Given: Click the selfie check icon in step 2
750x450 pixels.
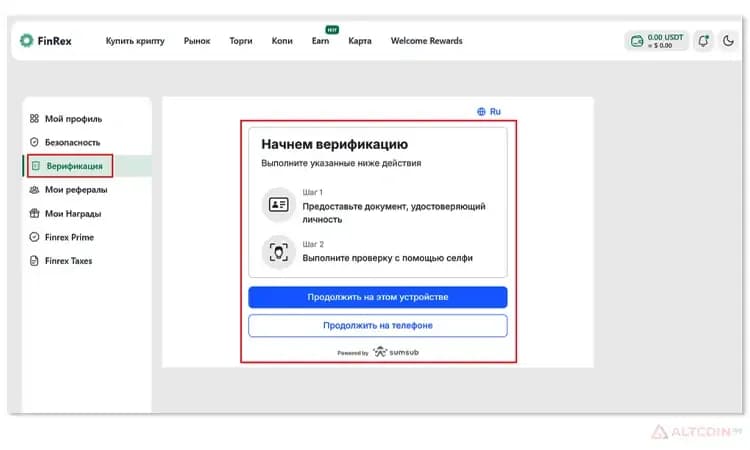Looking at the screenshot, I should click(278, 252).
